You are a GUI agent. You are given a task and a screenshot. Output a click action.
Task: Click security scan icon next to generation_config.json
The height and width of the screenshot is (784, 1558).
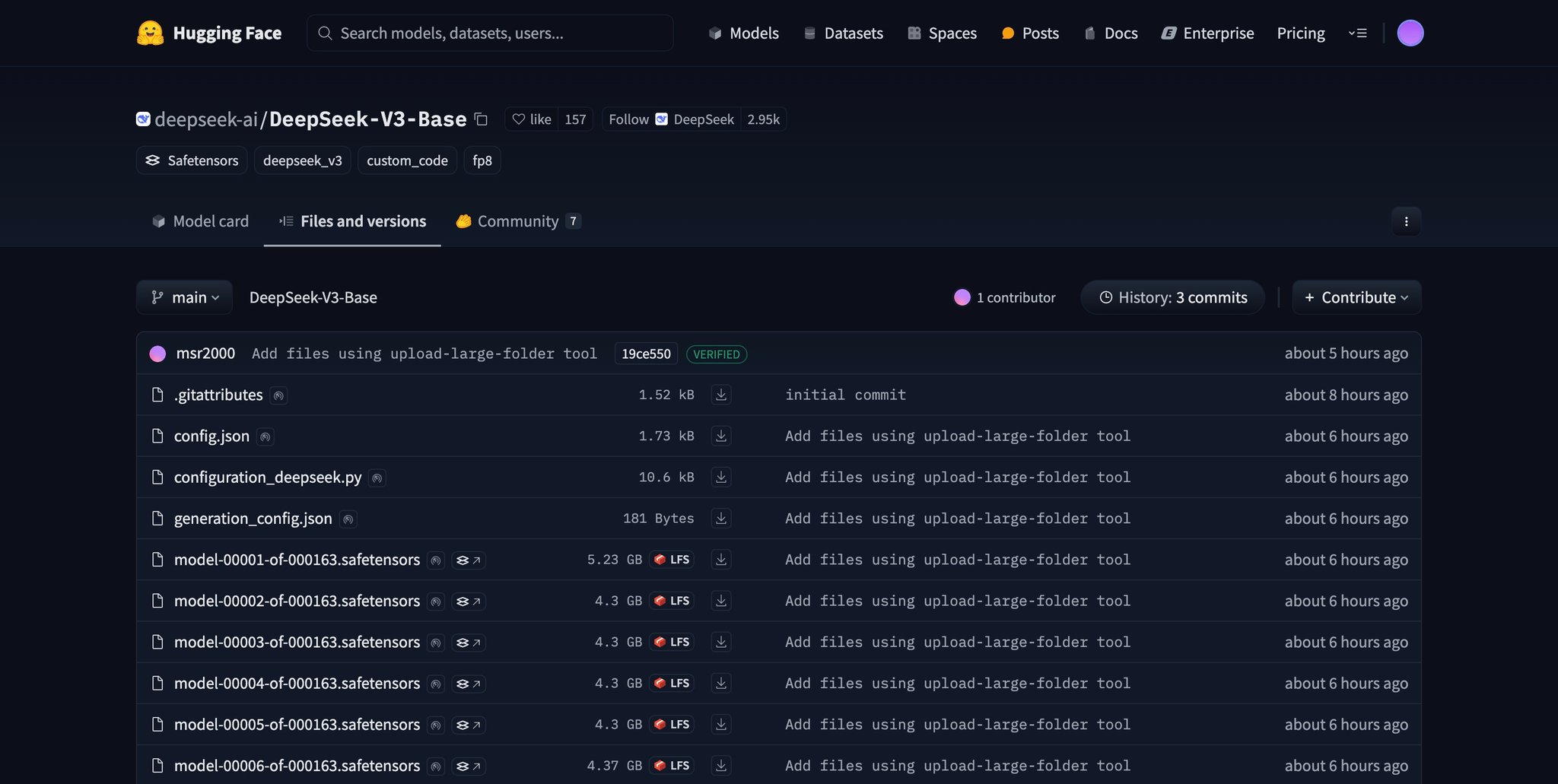click(348, 519)
